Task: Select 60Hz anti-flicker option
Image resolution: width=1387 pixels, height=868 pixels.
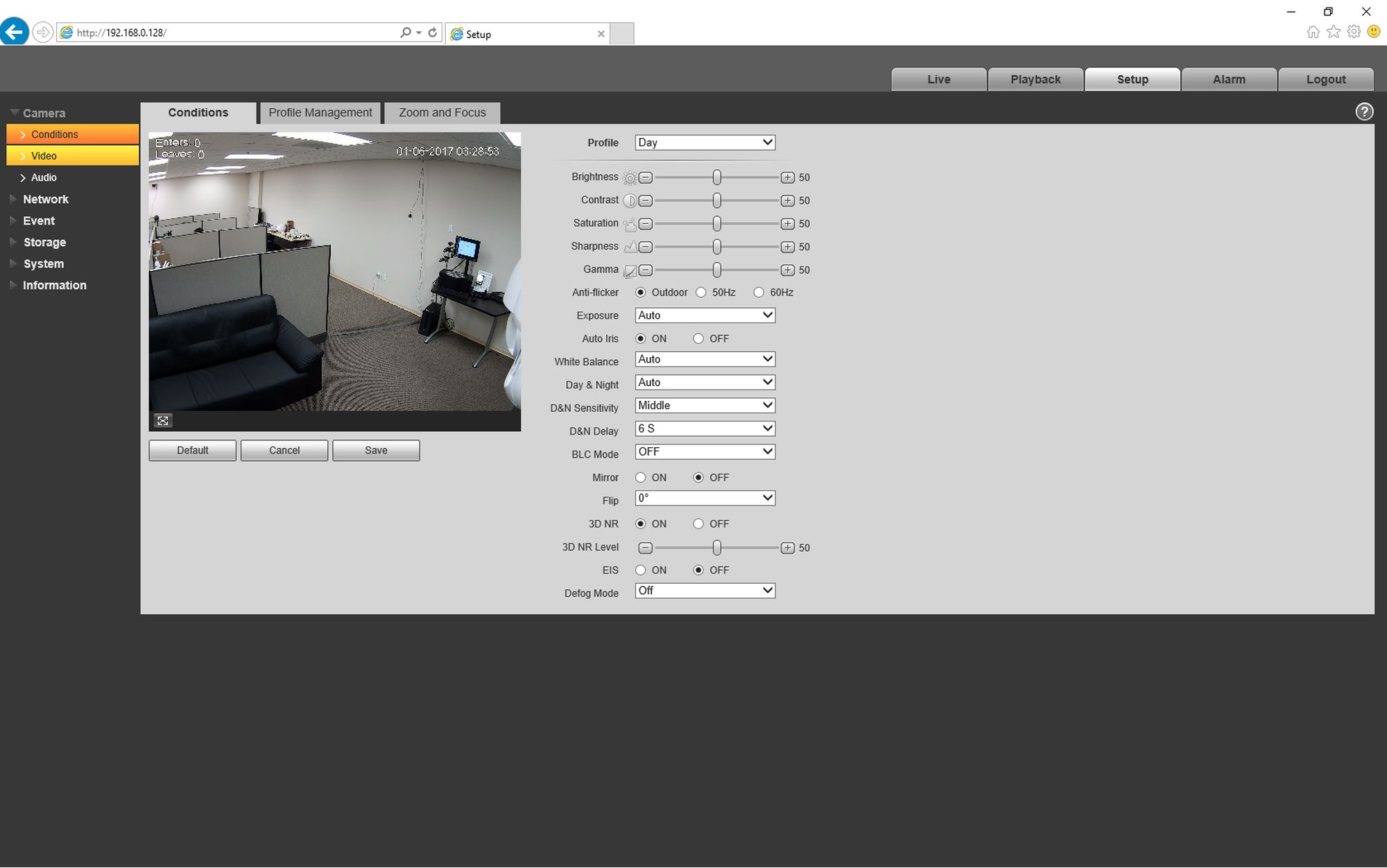Action: coord(759,293)
